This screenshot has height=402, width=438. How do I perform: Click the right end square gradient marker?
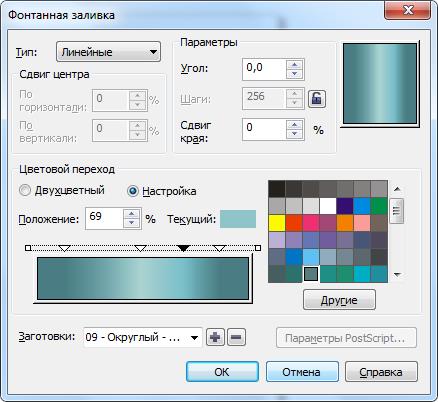[257, 248]
